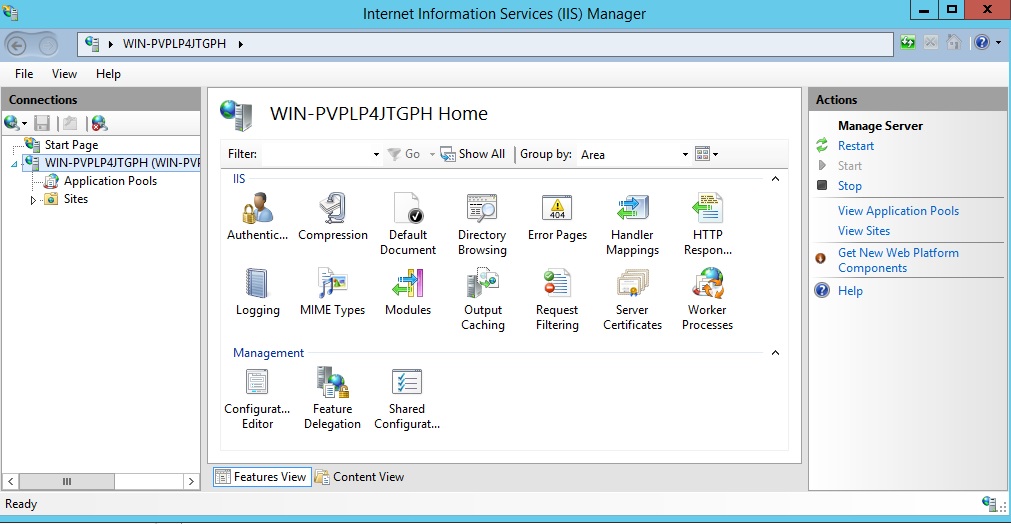The width and height of the screenshot is (1011, 524).
Task: Open Directory Browsing feature
Action: point(482,224)
